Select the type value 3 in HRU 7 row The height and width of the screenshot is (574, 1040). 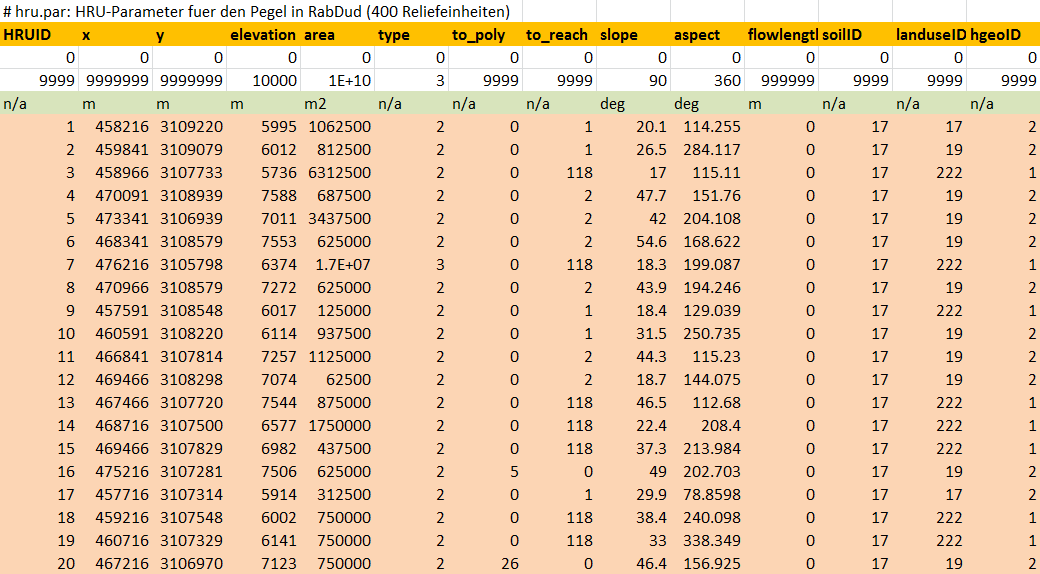tap(411, 265)
